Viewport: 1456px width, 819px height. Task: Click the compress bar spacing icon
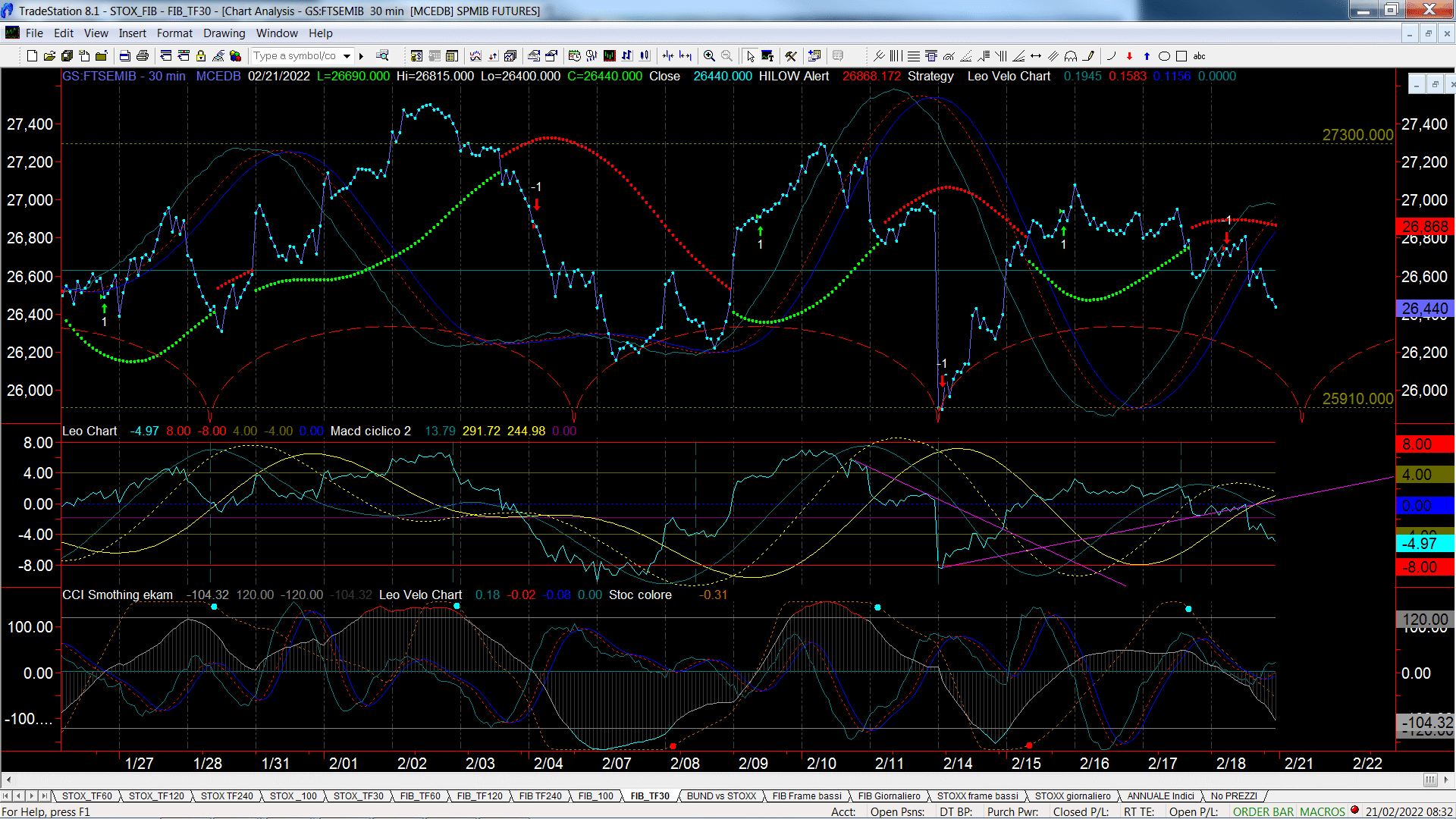coord(667,56)
